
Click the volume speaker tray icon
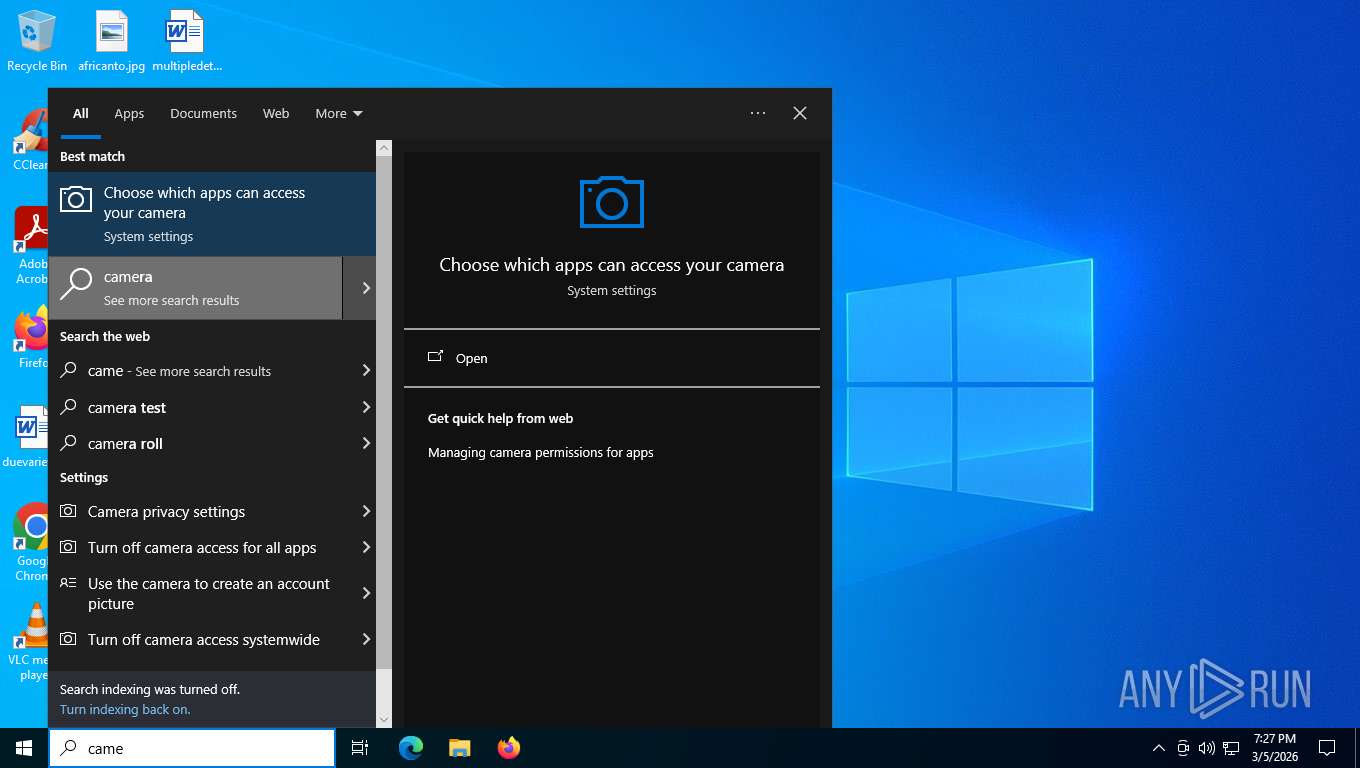coord(1207,748)
